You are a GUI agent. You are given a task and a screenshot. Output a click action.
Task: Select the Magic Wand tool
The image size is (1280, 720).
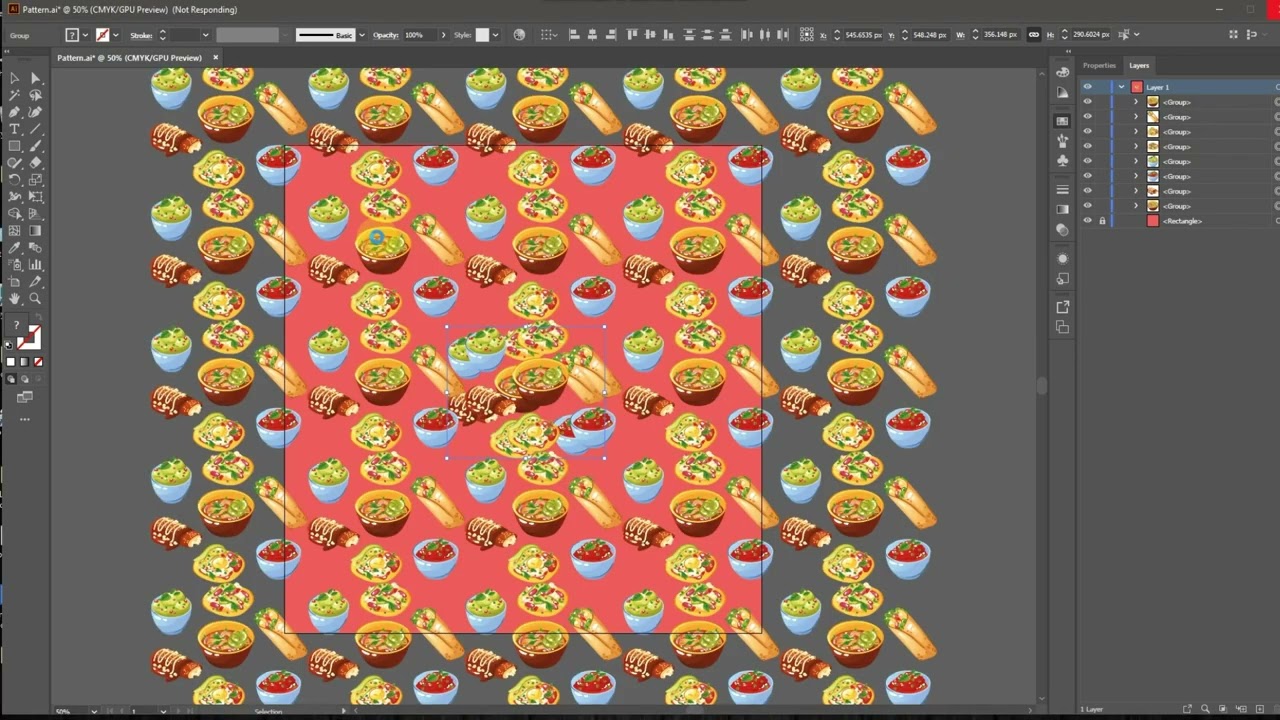point(15,94)
